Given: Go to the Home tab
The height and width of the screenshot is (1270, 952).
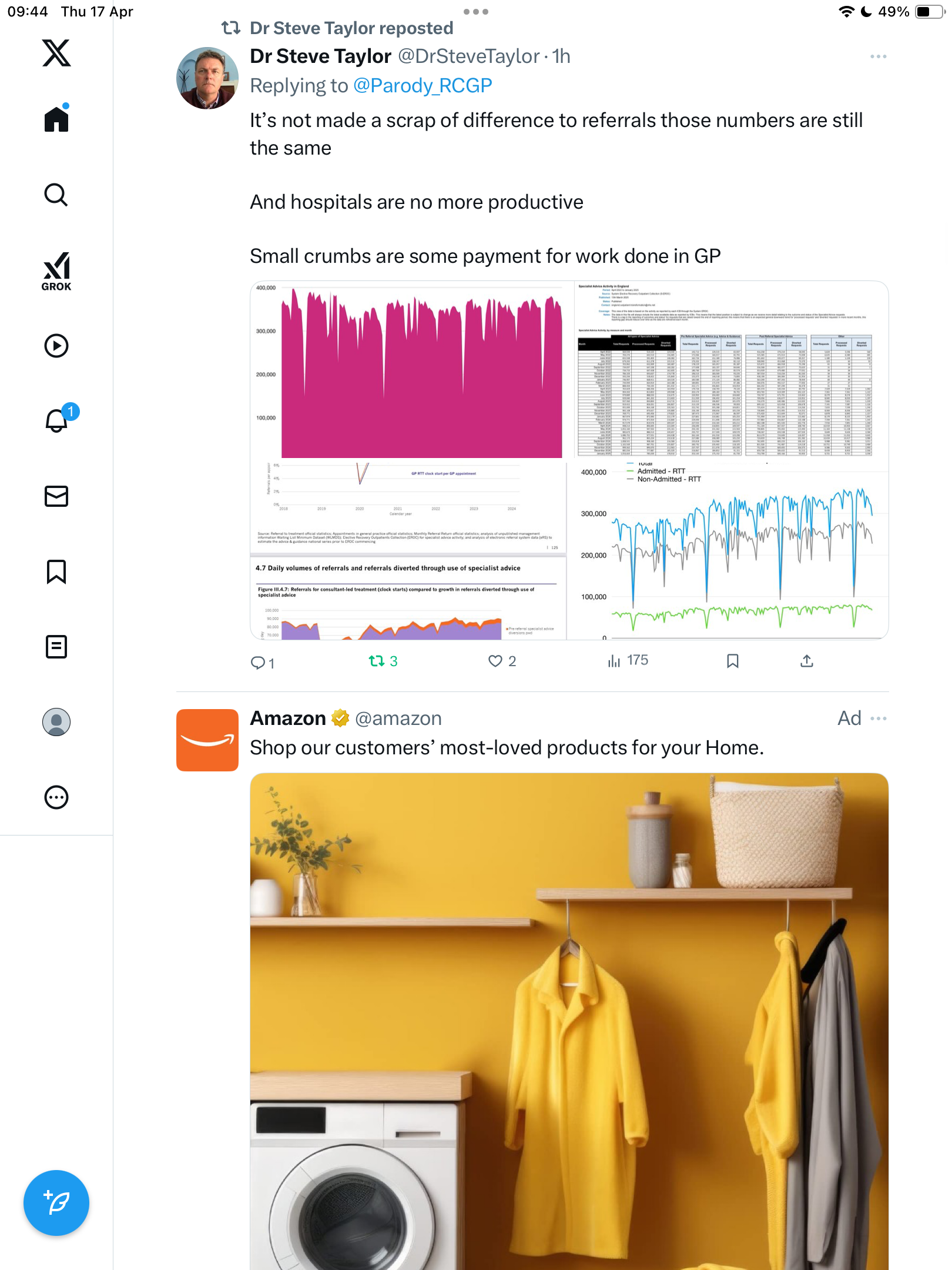Looking at the screenshot, I should [56, 118].
